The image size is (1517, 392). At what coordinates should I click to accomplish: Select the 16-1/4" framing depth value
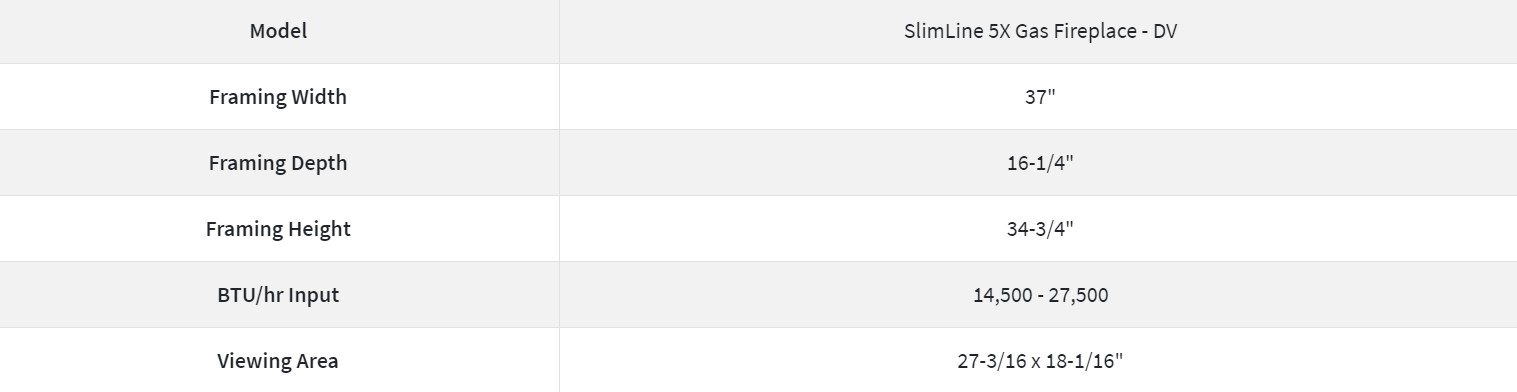pyautogui.click(x=1039, y=163)
